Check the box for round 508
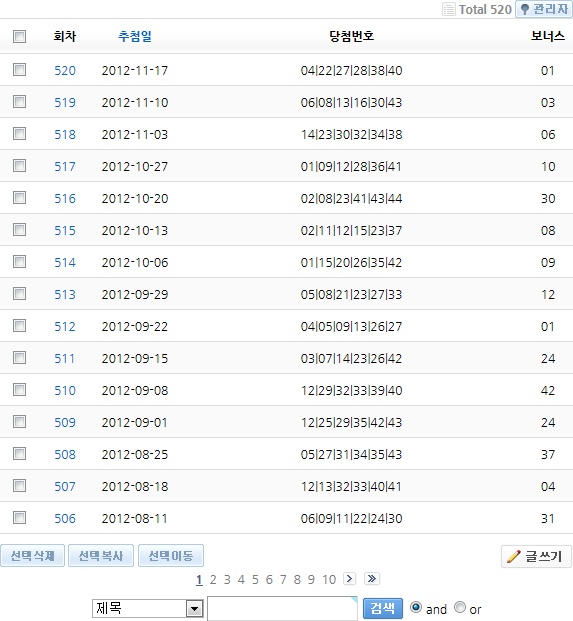 coord(19,454)
